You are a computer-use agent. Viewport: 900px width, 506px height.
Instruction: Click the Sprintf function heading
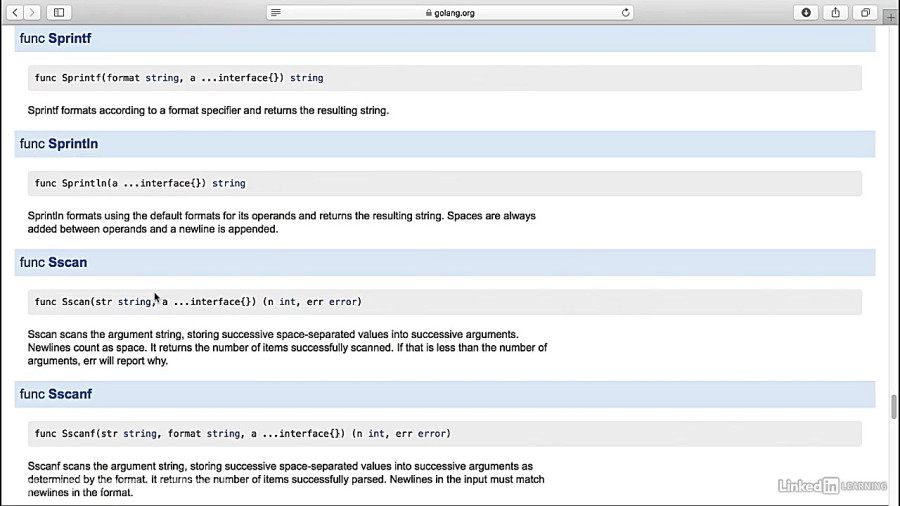click(x=70, y=38)
